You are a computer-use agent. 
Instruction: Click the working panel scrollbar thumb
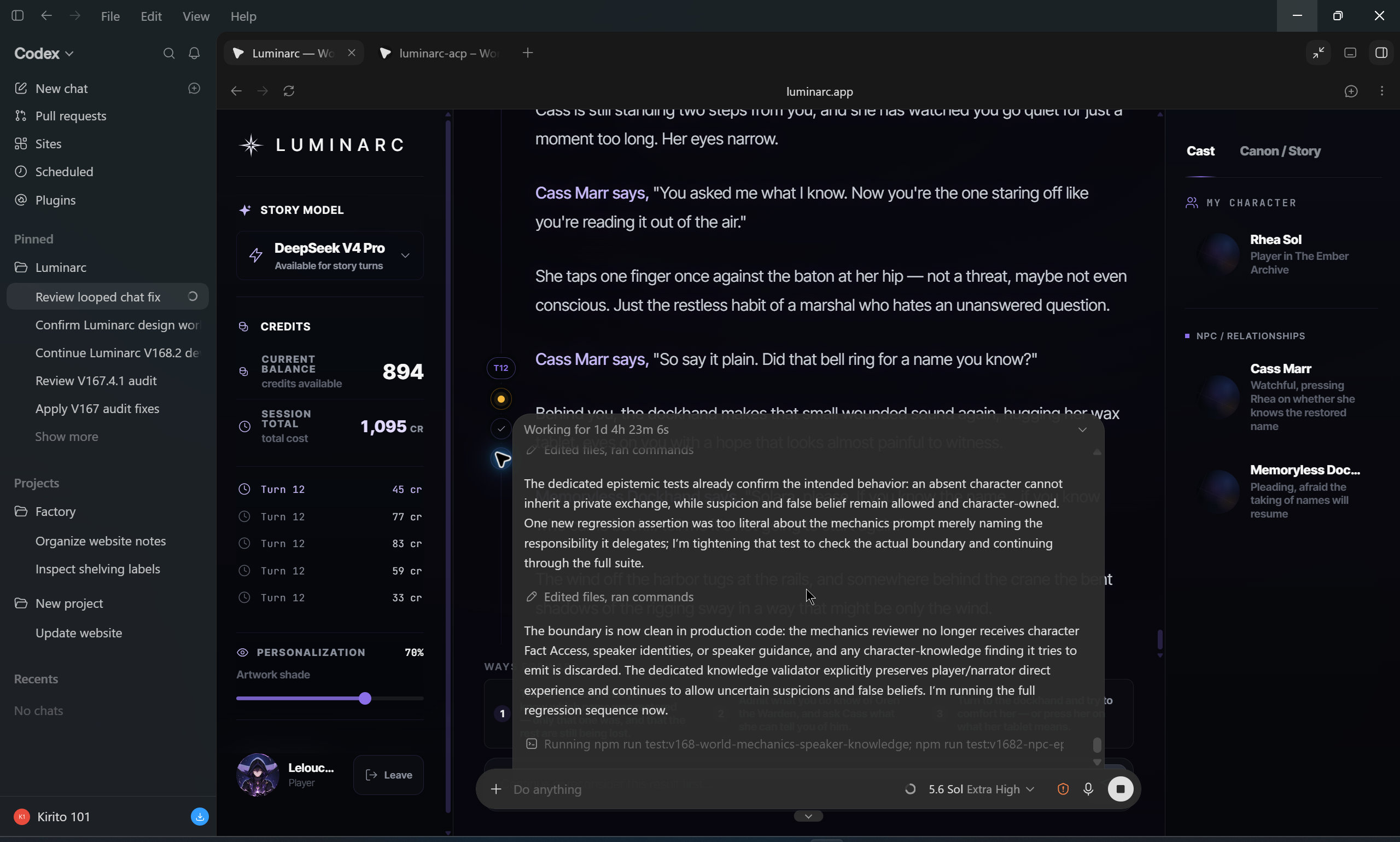pos(1096,745)
